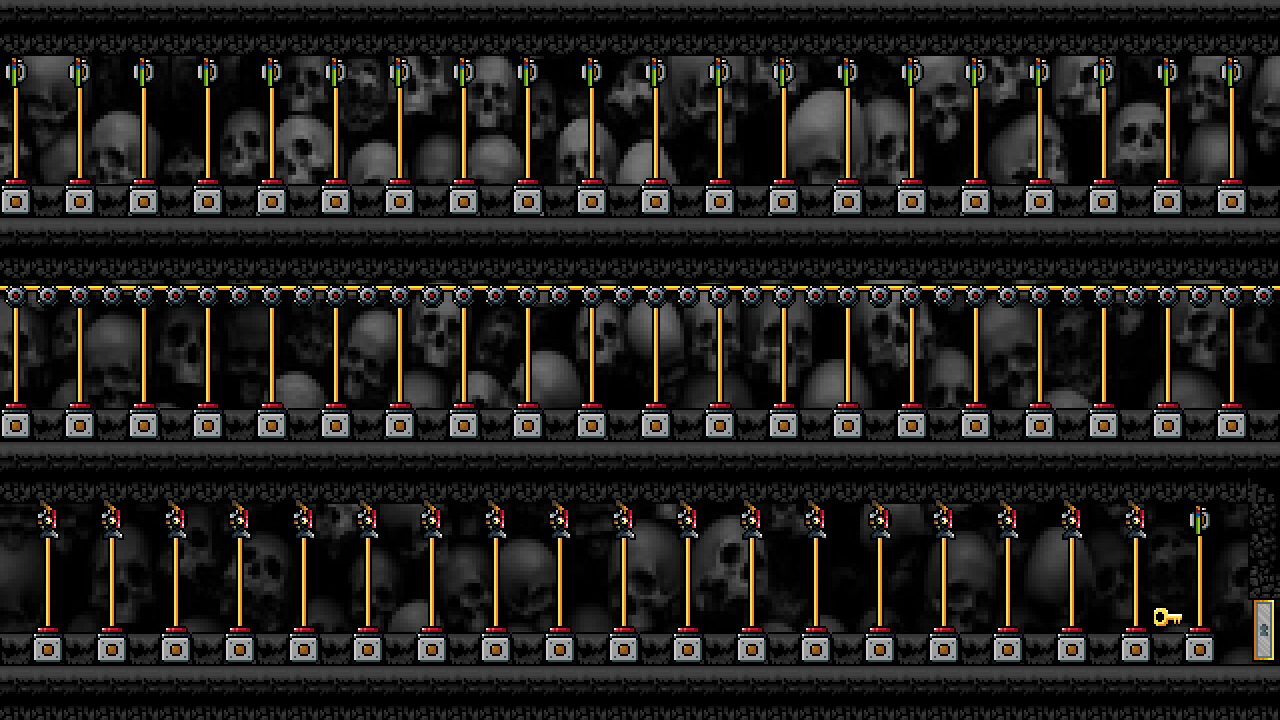Viewport: 1280px width, 720px height.
Task: Click the leftmost round red node on the middle rail
Action: 15,296
